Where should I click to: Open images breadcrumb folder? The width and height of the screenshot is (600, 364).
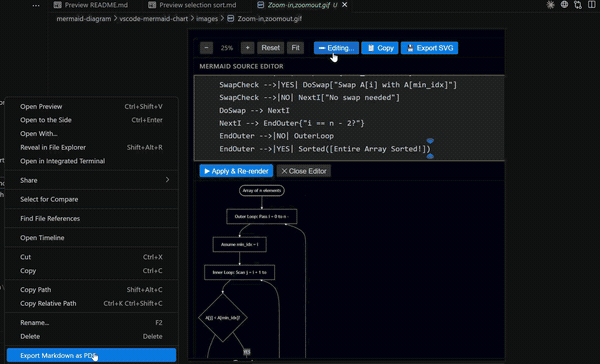pos(207,18)
